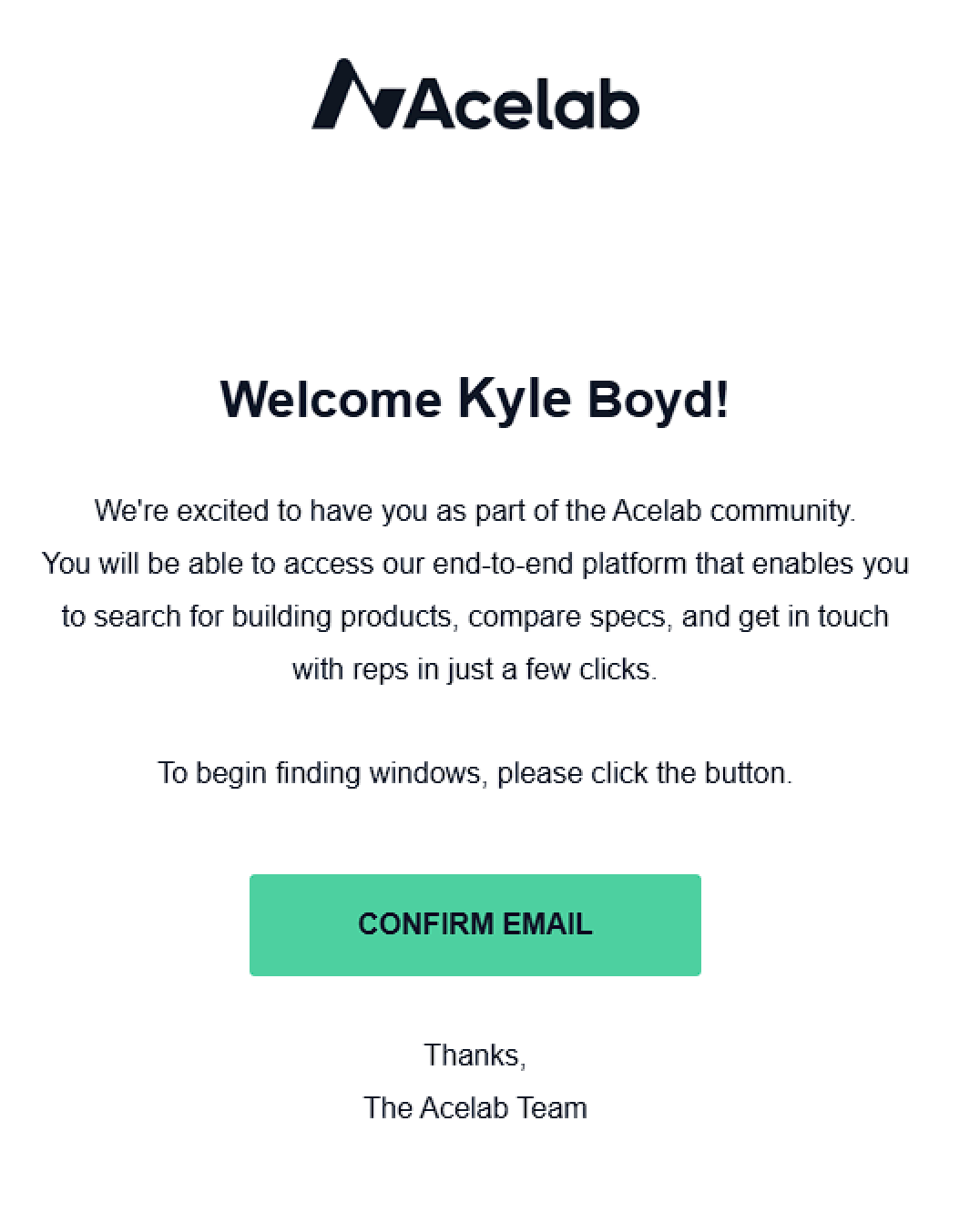Select the Welcome Kyle Boyd heading

tap(475, 399)
